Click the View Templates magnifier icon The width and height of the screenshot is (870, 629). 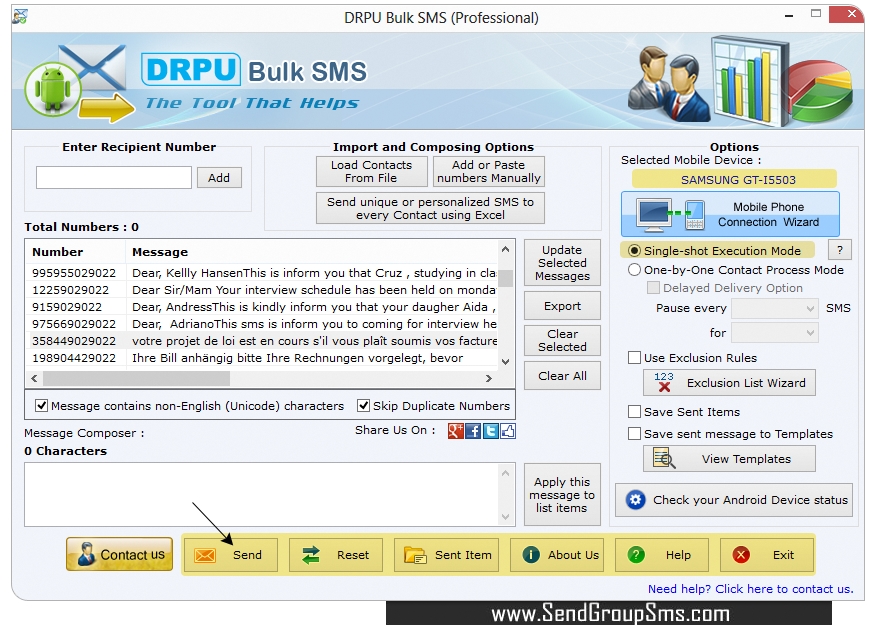tap(664, 459)
